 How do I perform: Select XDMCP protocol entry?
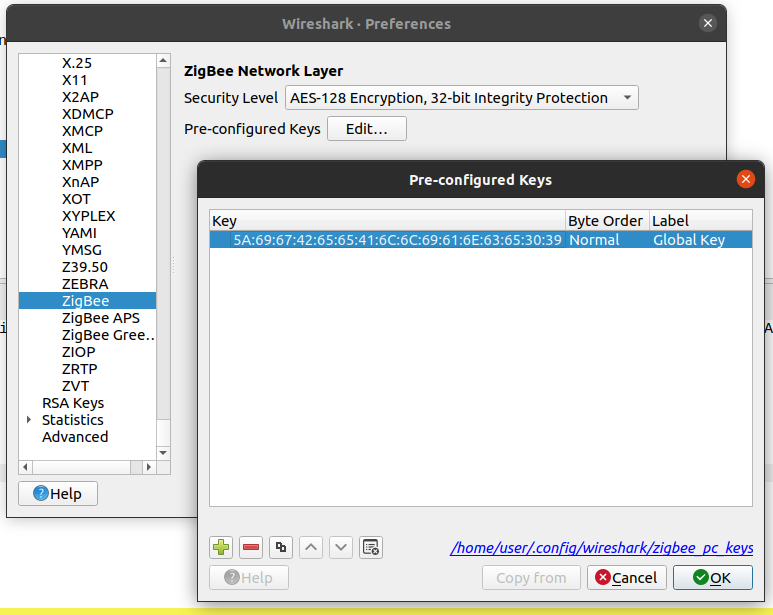88,114
